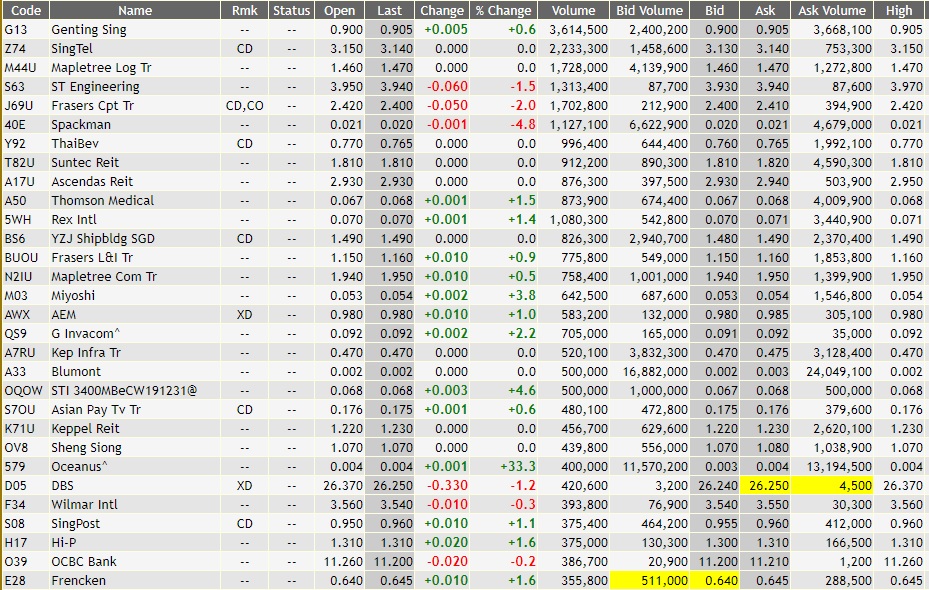Viewport: 929px width, 590px height.
Task: Click ST Engineering change -0.060
Action: pyautogui.click(x=448, y=86)
